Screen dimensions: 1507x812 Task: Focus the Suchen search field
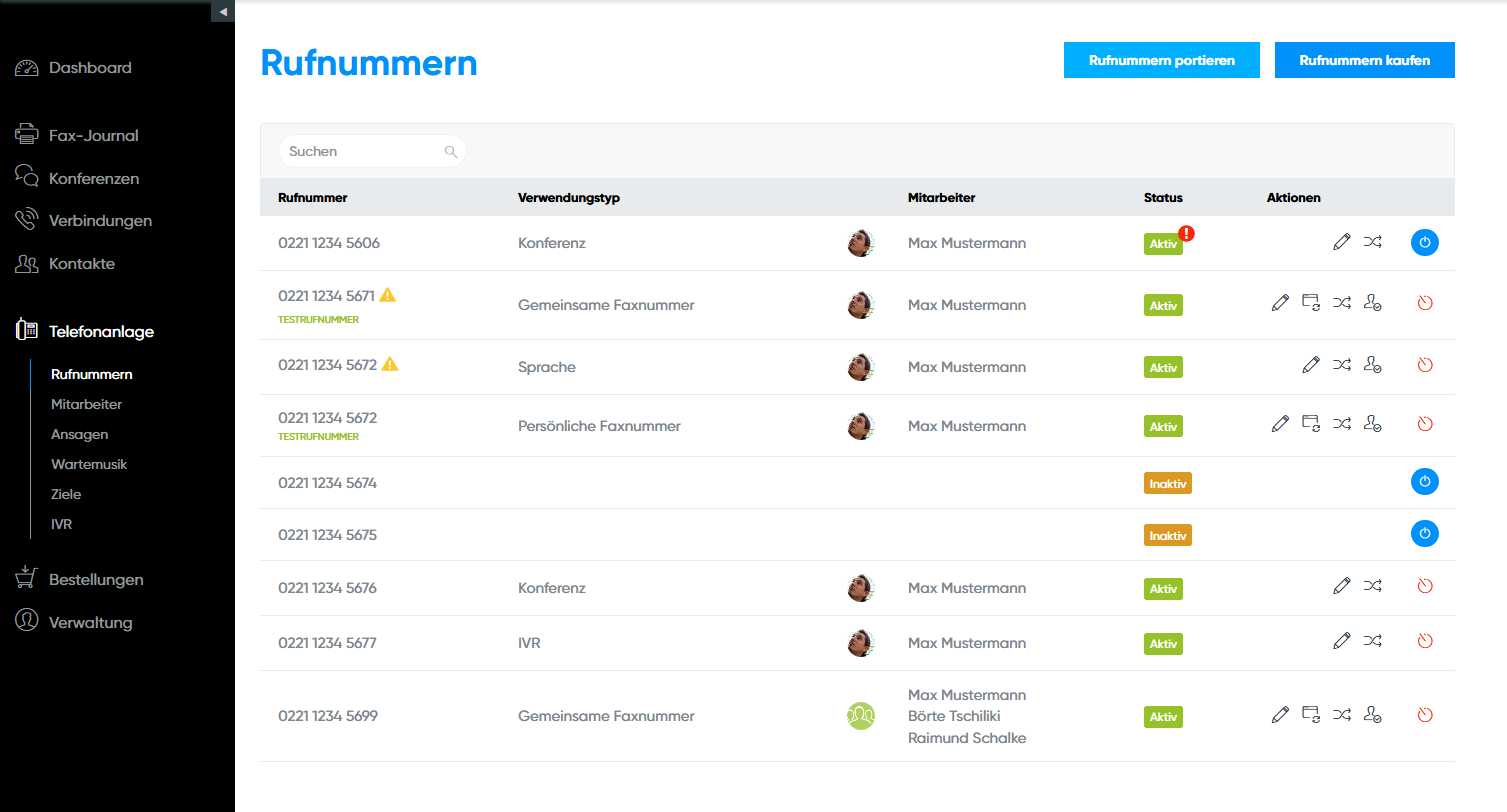362,152
